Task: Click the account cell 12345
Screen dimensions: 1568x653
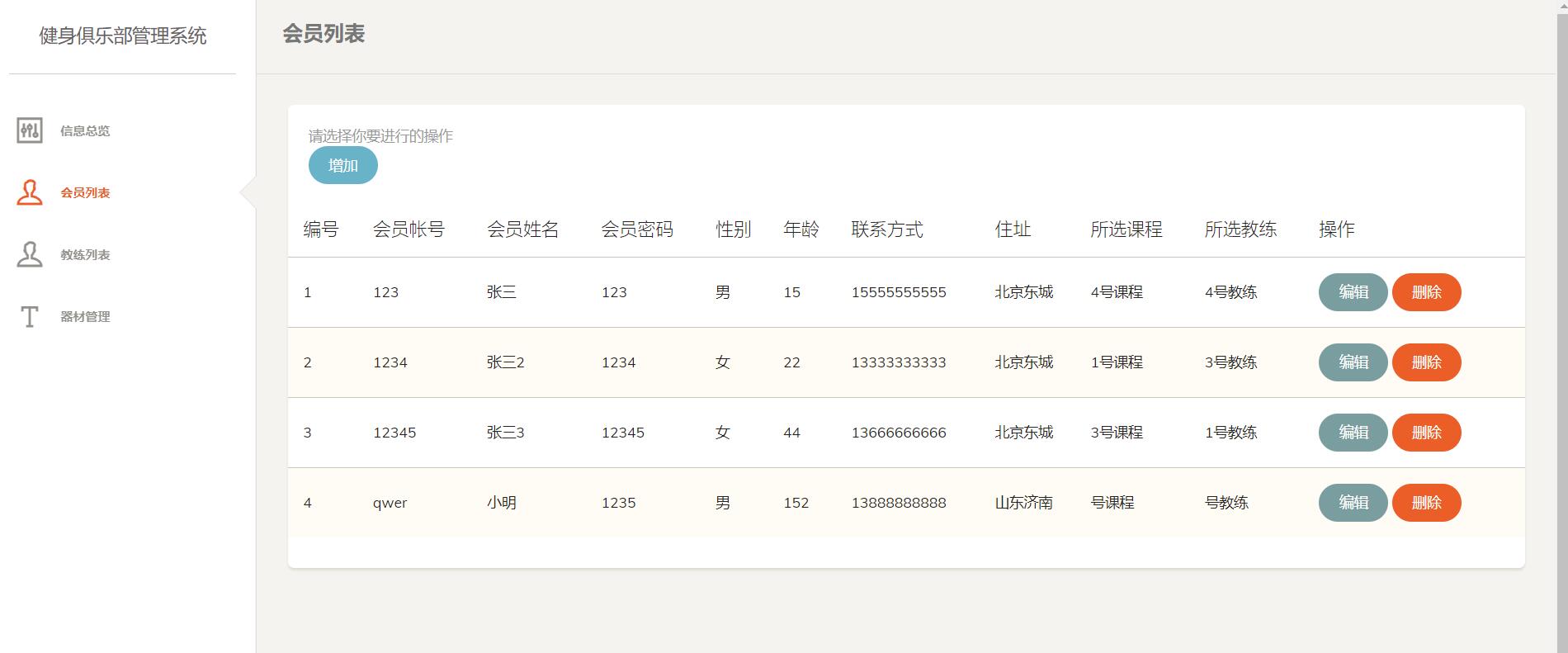Action: 394,433
